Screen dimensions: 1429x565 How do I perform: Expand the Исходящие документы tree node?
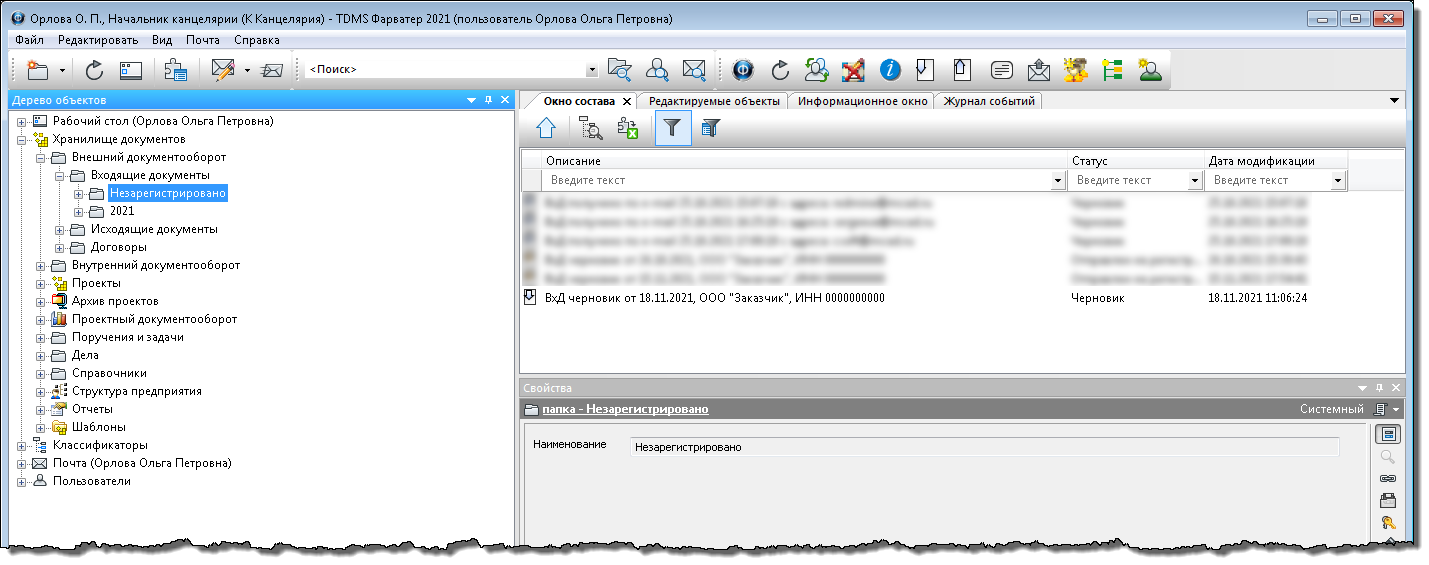click(x=61, y=229)
